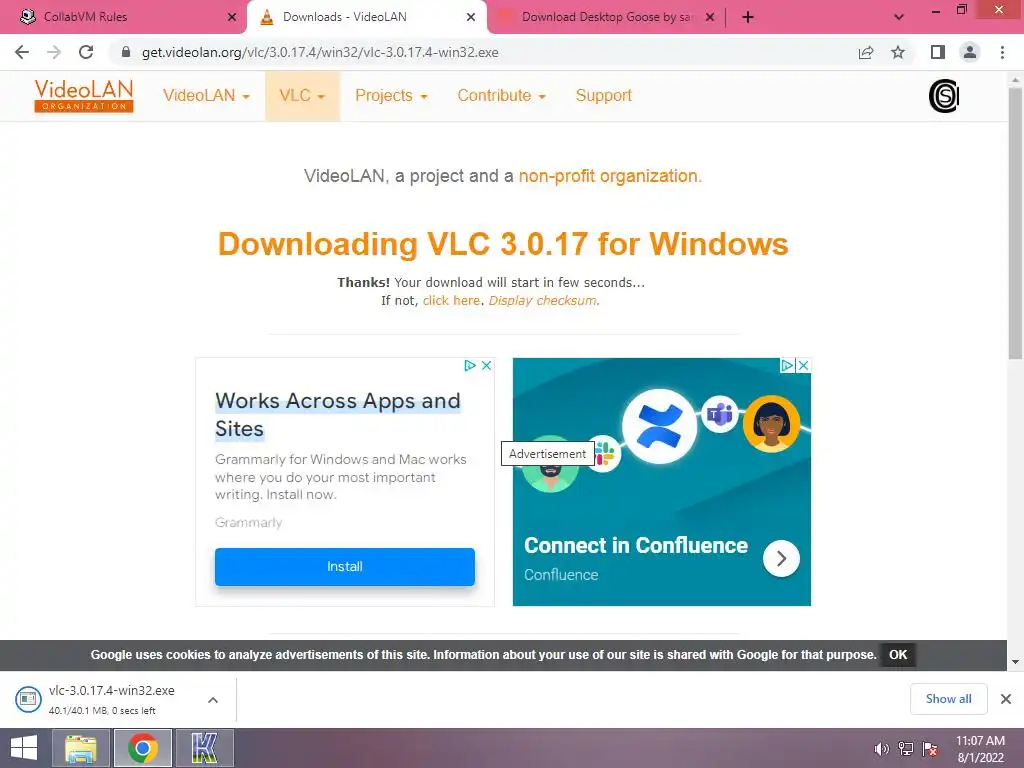The width and height of the screenshot is (1024, 768).
Task: Click the scrollbar down arrow
Action: pyautogui.click(x=1015, y=662)
